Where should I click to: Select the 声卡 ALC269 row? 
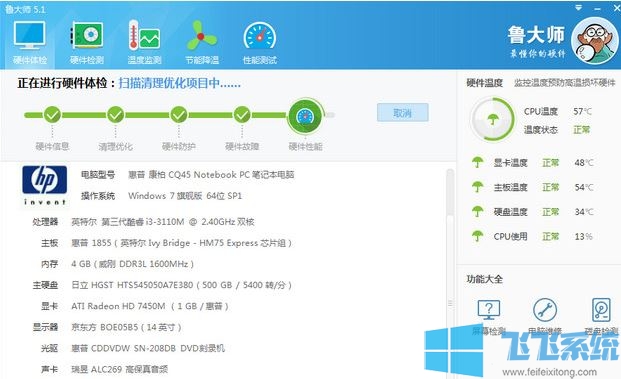tap(104, 369)
